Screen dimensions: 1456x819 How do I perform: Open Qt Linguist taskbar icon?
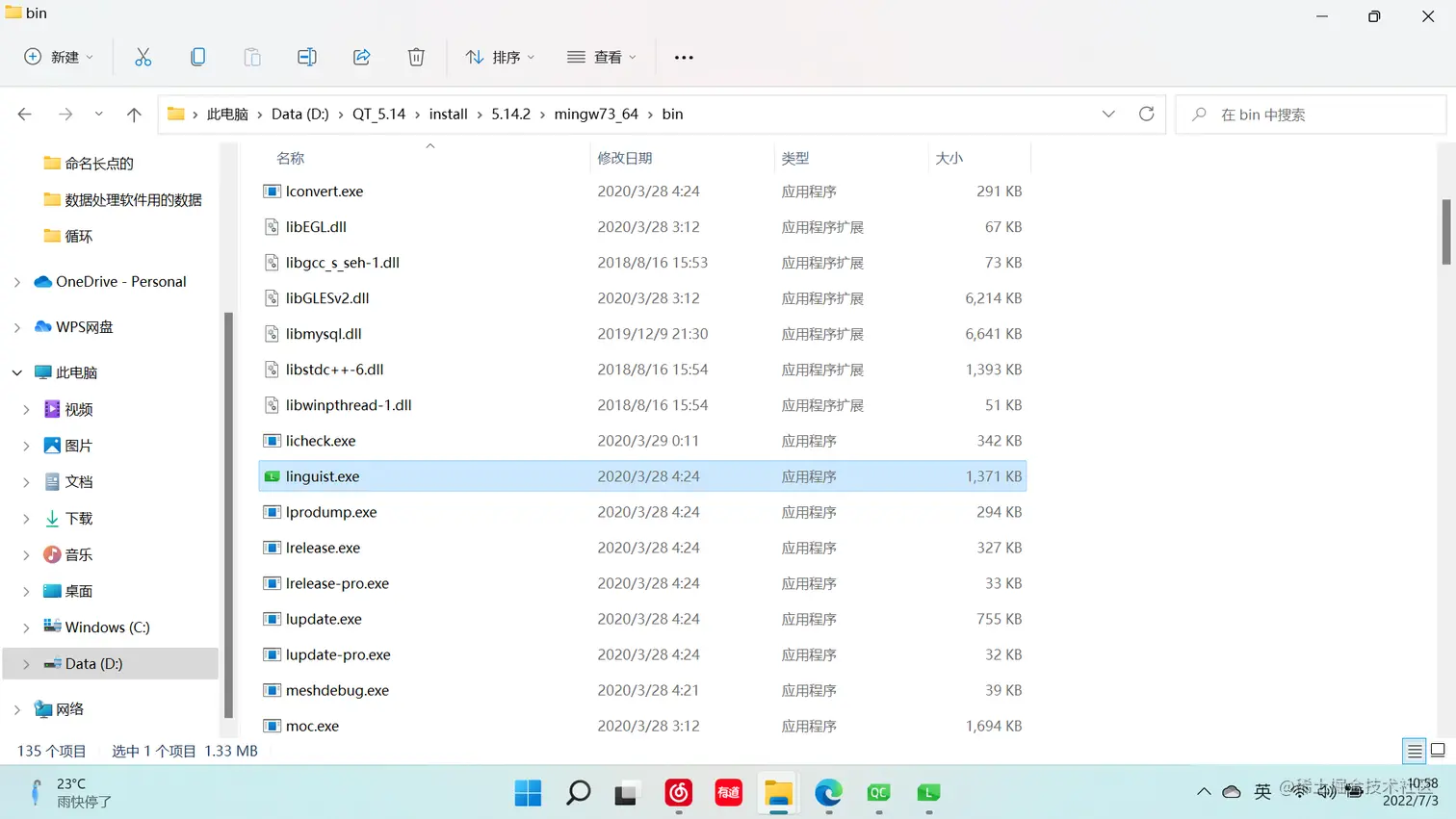pos(928,793)
